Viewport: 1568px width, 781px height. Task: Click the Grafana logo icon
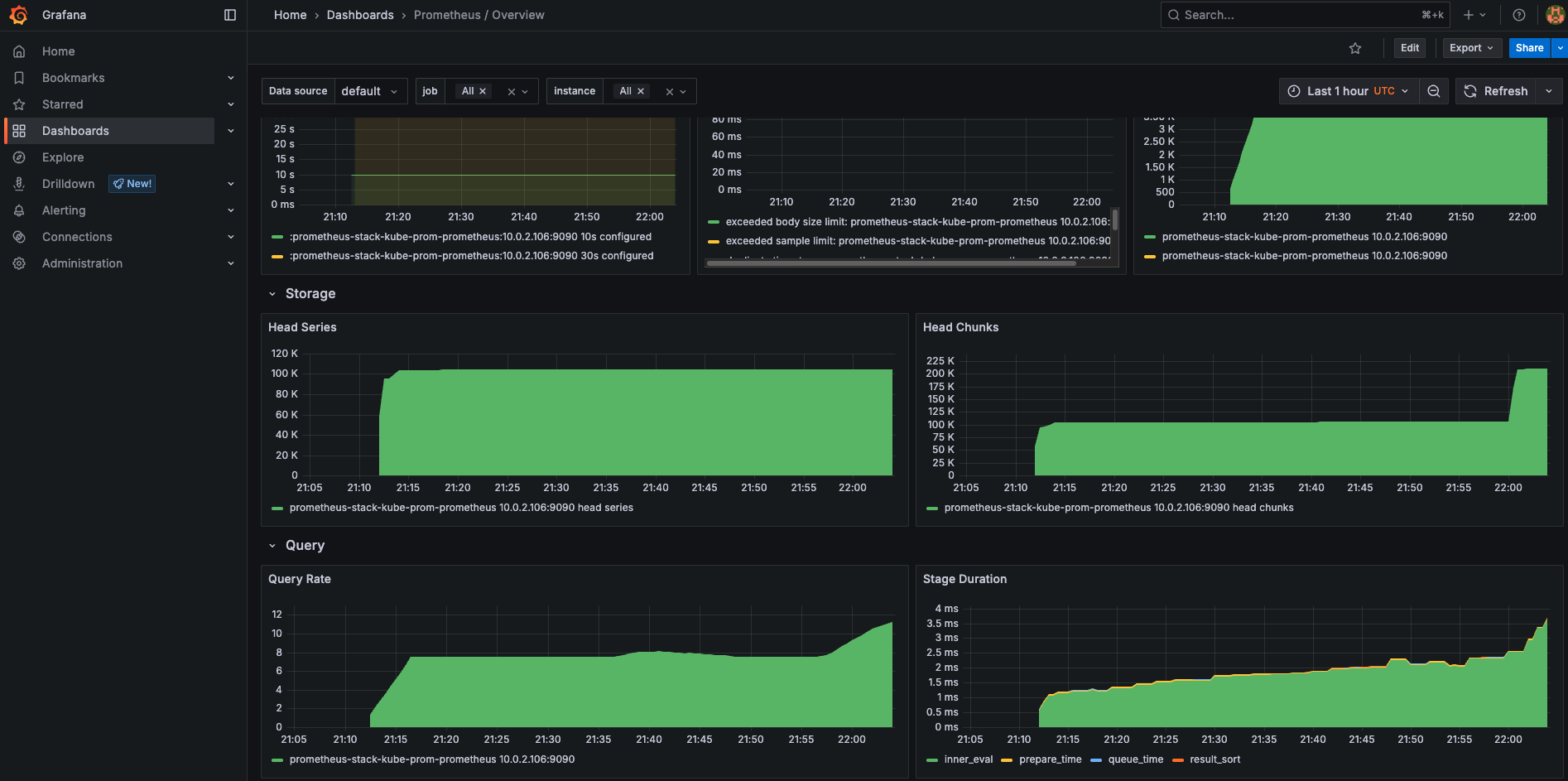pyautogui.click(x=18, y=15)
